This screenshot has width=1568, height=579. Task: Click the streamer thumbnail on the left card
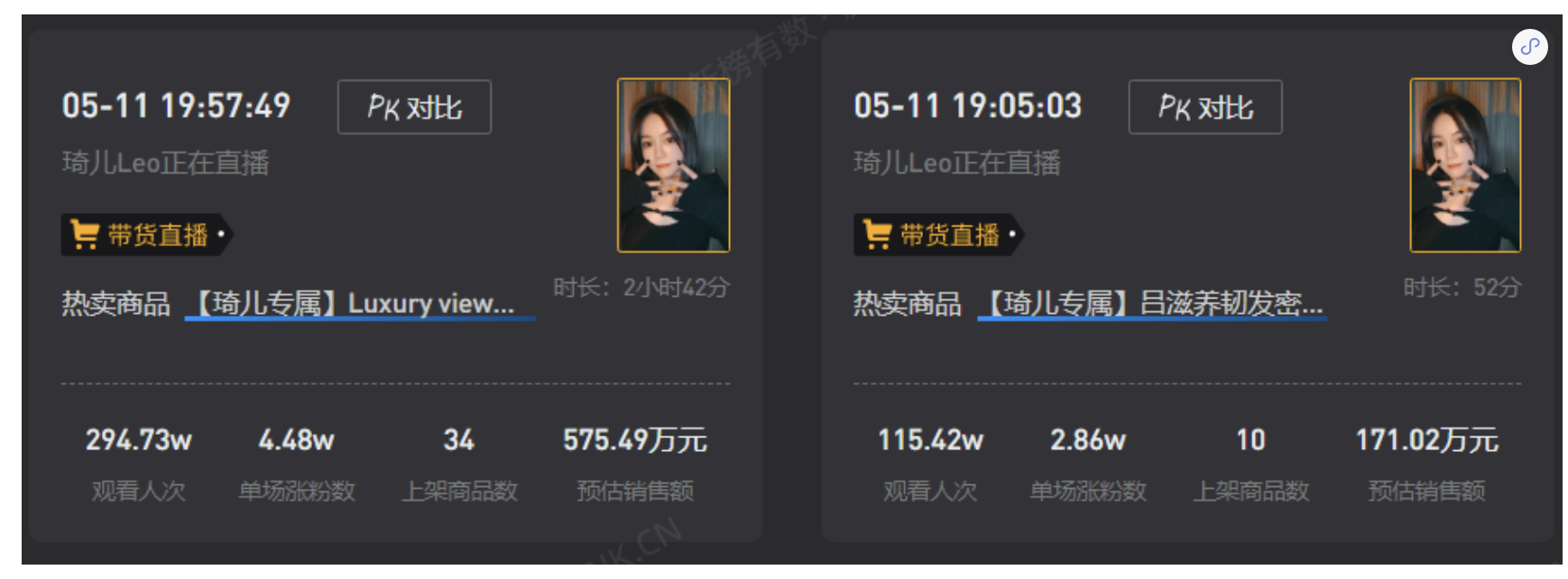coord(673,165)
